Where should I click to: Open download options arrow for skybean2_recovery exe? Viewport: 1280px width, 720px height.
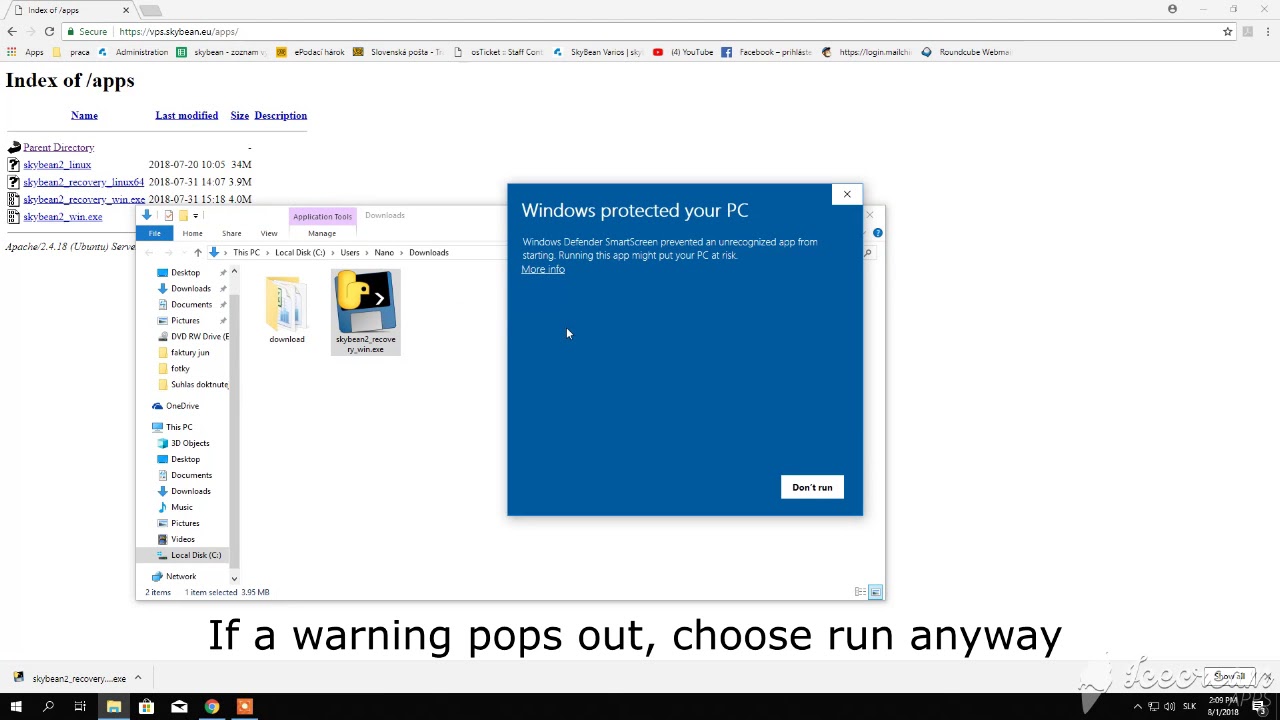pyautogui.click(x=138, y=678)
